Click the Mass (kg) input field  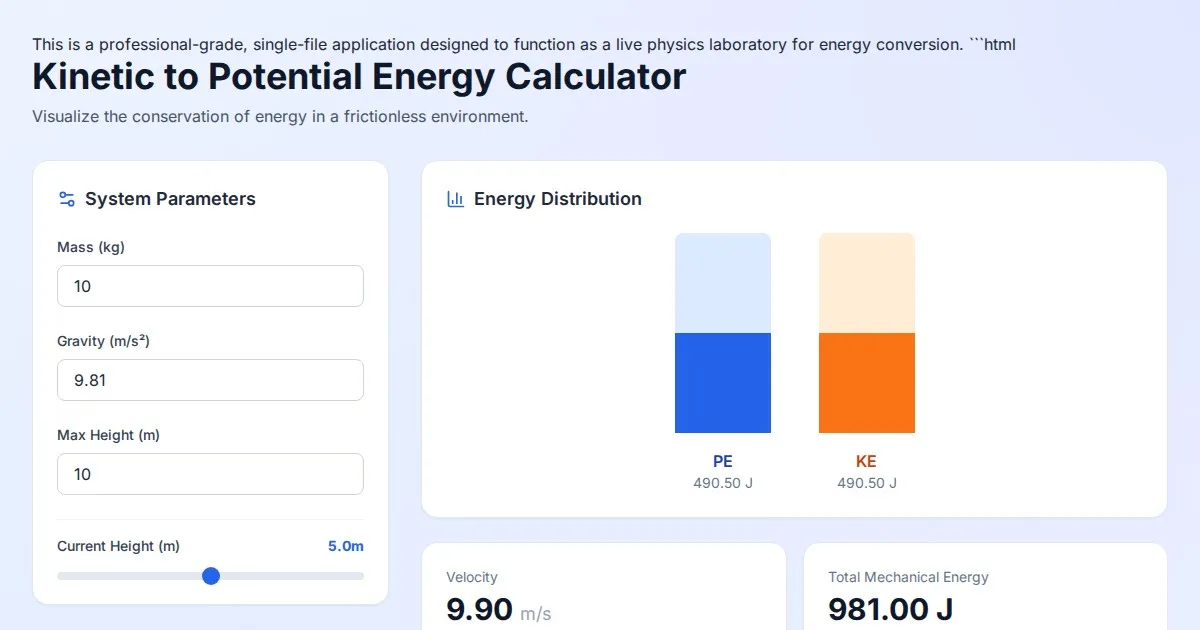pos(210,286)
